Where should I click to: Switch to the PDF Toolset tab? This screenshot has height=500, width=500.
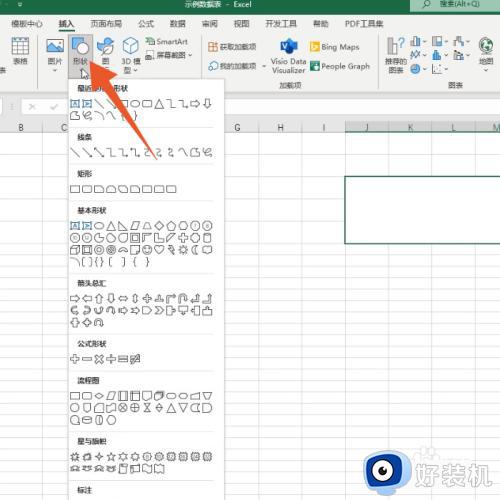(364, 24)
